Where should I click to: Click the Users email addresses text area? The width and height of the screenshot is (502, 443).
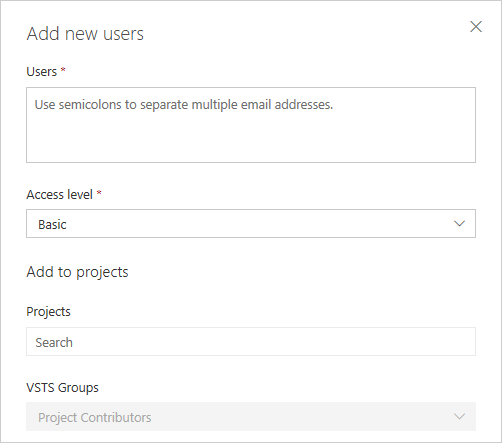point(251,125)
